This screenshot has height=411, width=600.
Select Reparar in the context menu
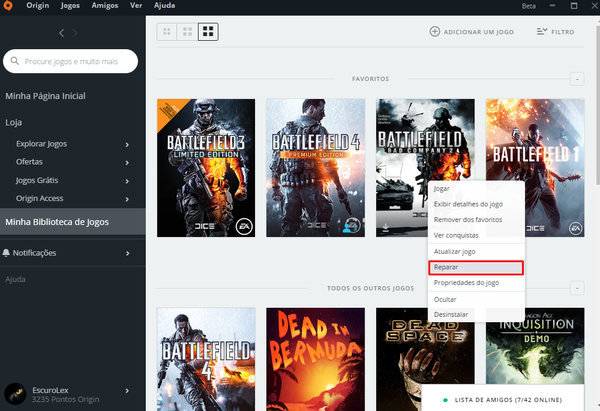[475, 267]
